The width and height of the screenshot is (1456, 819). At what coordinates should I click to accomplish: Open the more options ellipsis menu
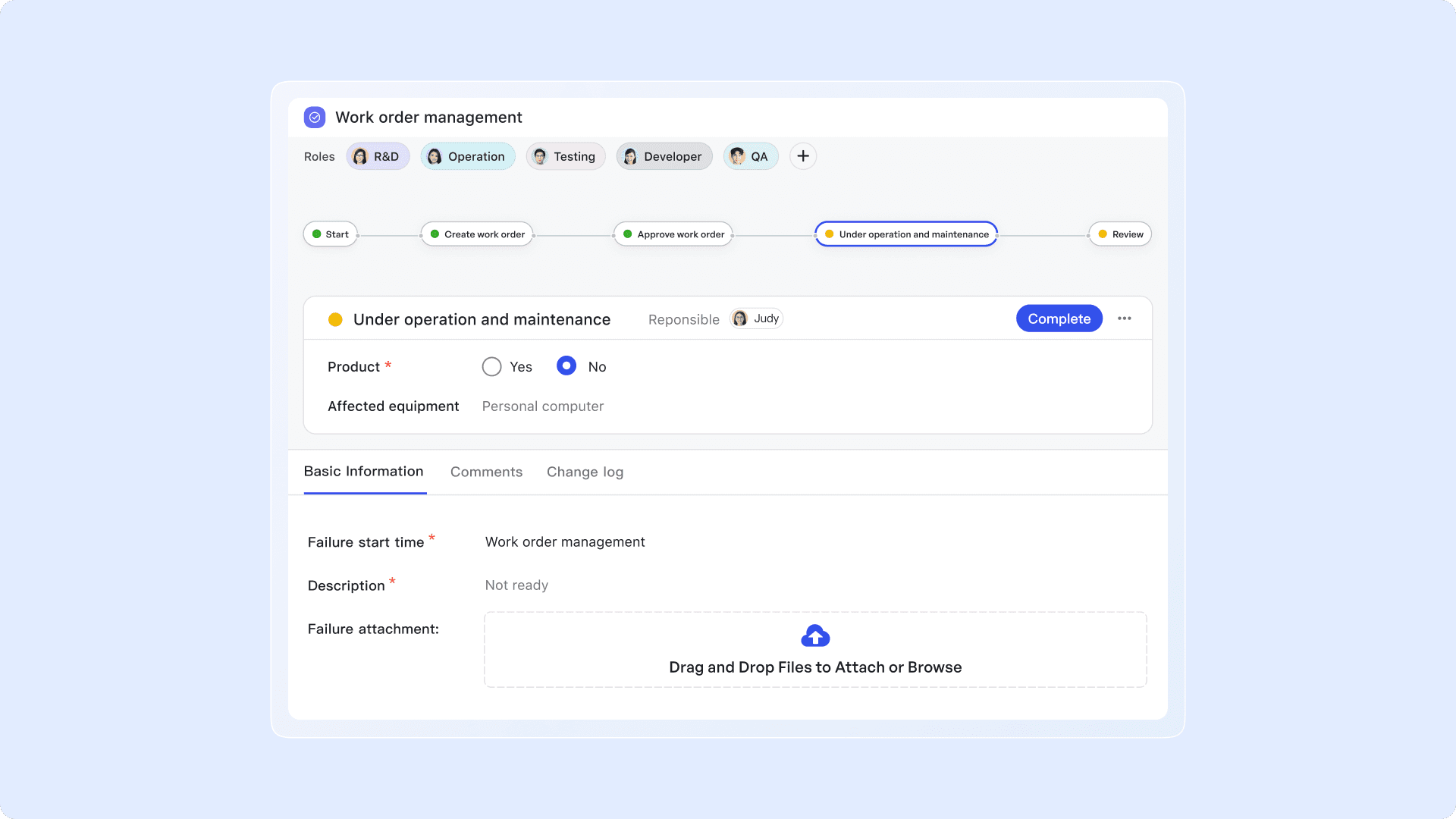1125,318
